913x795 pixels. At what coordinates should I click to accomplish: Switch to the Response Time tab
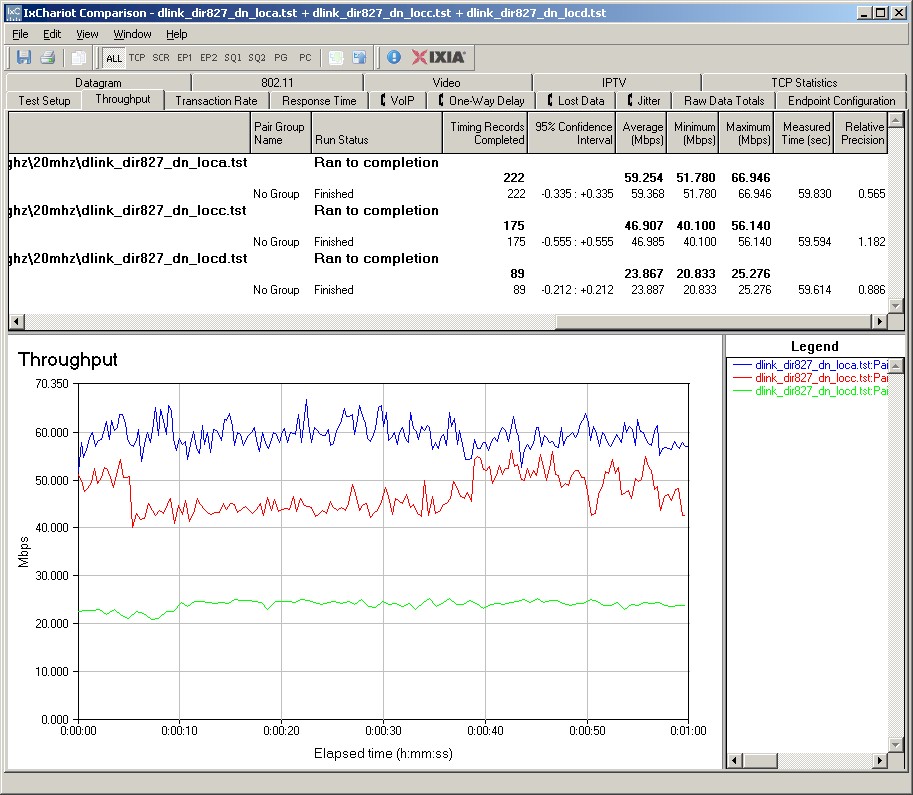[319, 101]
